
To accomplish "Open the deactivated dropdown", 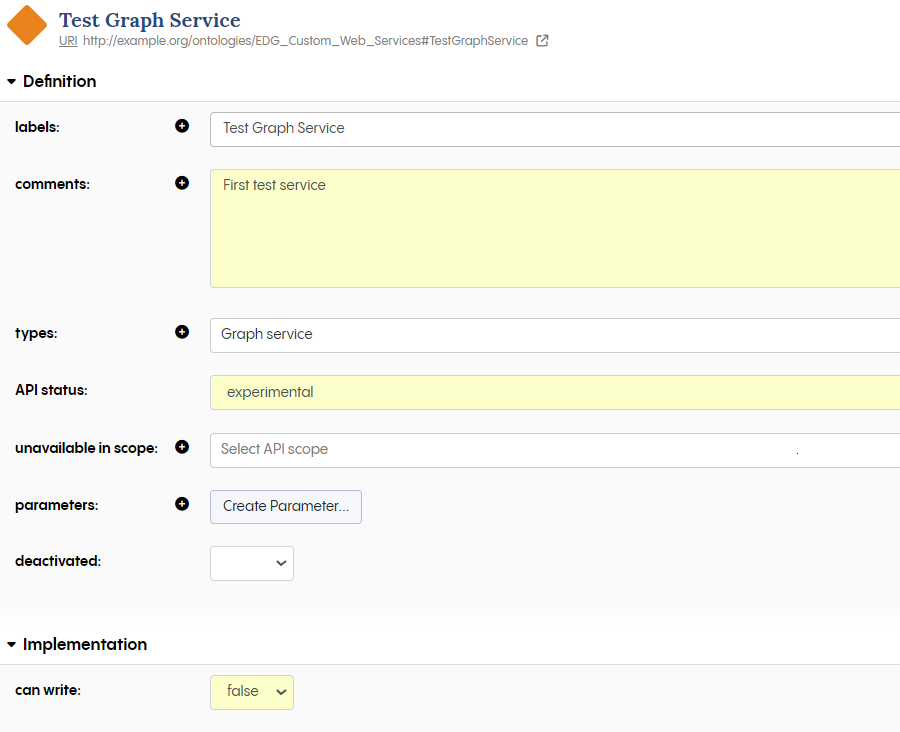I will point(251,563).
